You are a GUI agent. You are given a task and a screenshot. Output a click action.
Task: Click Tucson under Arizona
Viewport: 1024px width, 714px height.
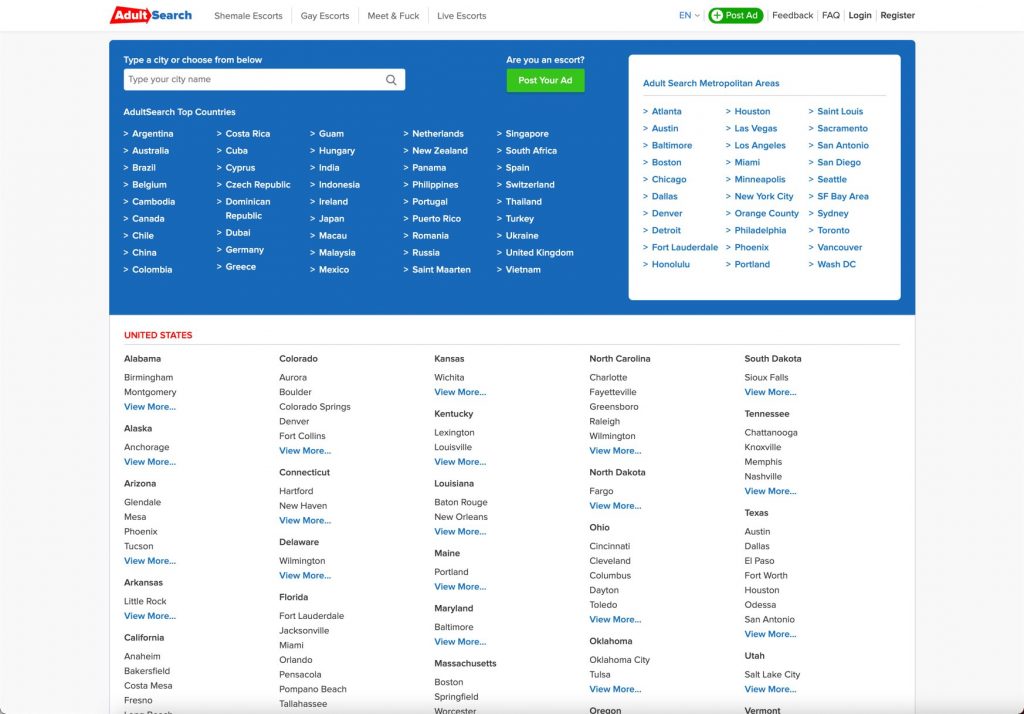point(138,545)
